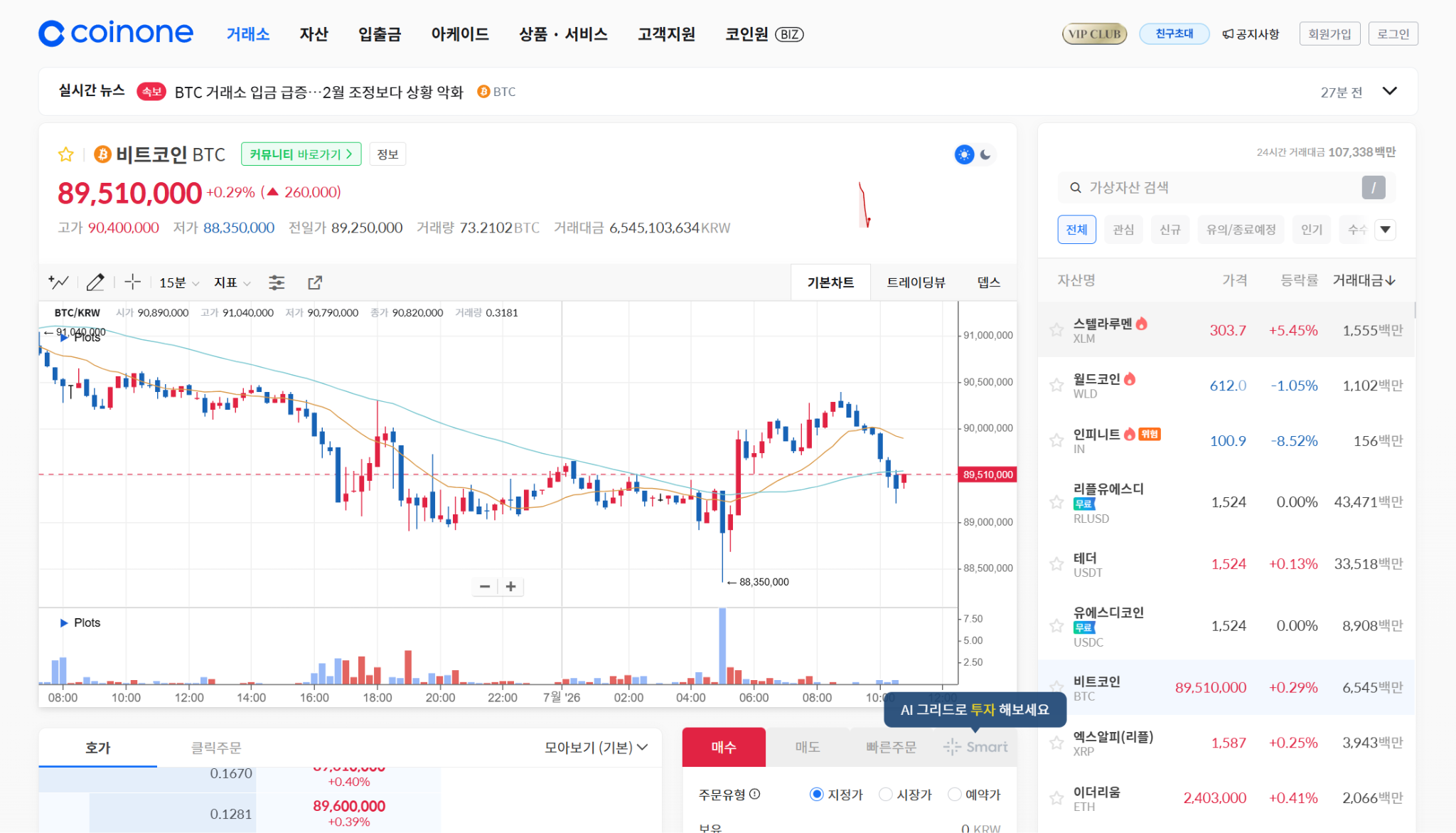The width and height of the screenshot is (1456, 833).
Task: Filter assets by 인기 popular
Action: click(1312, 230)
